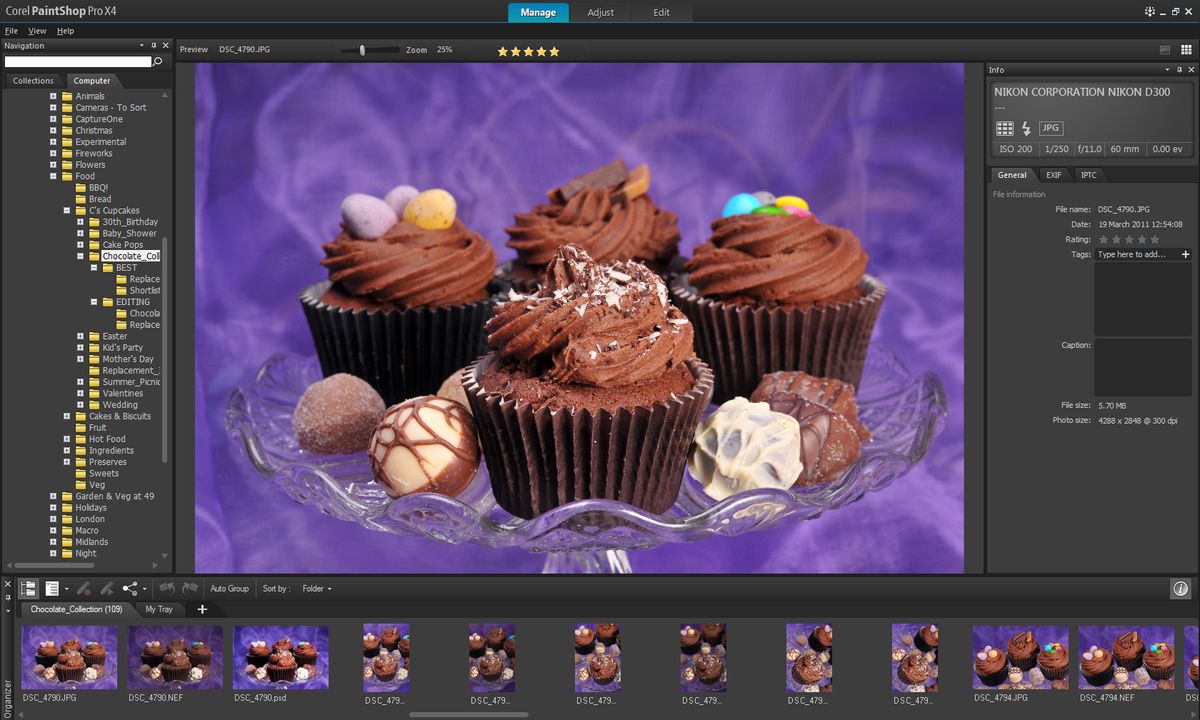Set a five-star rating on the preview image

coord(552,51)
